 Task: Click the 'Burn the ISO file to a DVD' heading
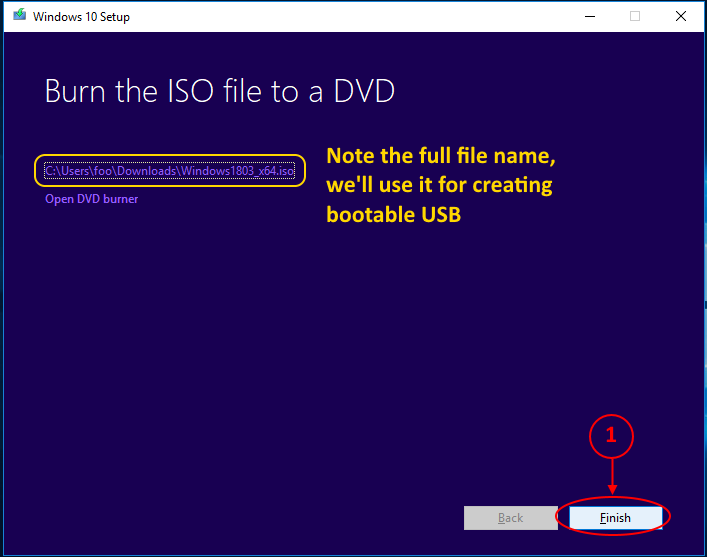(x=220, y=92)
